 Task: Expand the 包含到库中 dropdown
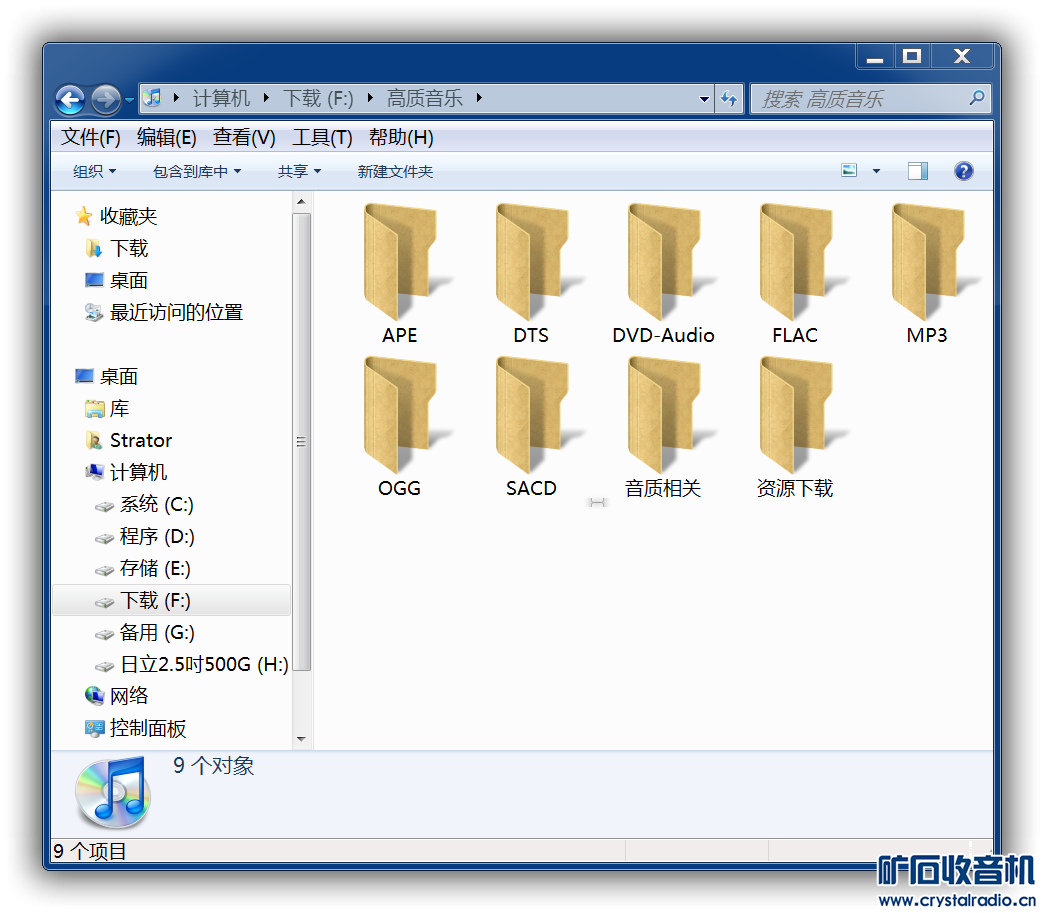click(x=196, y=172)
